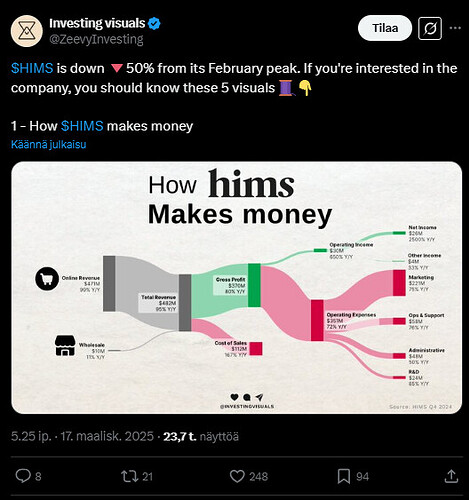The height and width of the screenshot is (500, 469).
Task: Open the share upload icon
Action: (x=451, y=476)
